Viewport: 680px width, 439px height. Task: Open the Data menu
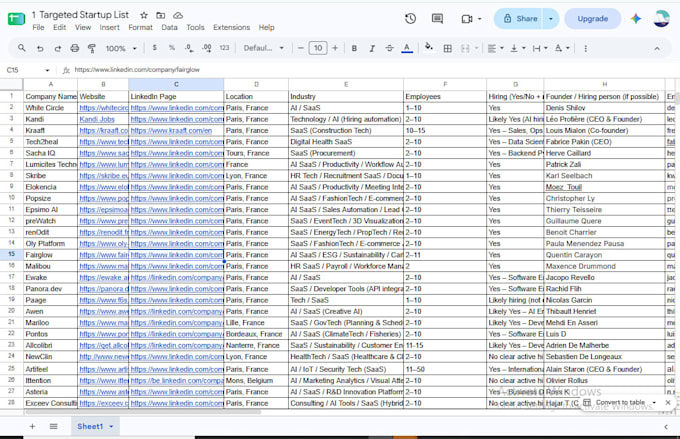tap(169, 27)
